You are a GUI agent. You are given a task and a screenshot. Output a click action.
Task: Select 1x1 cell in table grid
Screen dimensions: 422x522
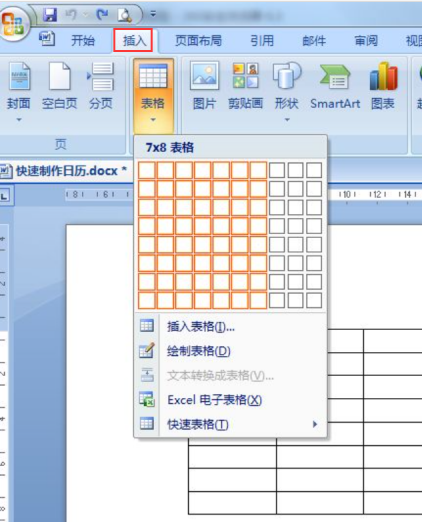tap(147, 170)
